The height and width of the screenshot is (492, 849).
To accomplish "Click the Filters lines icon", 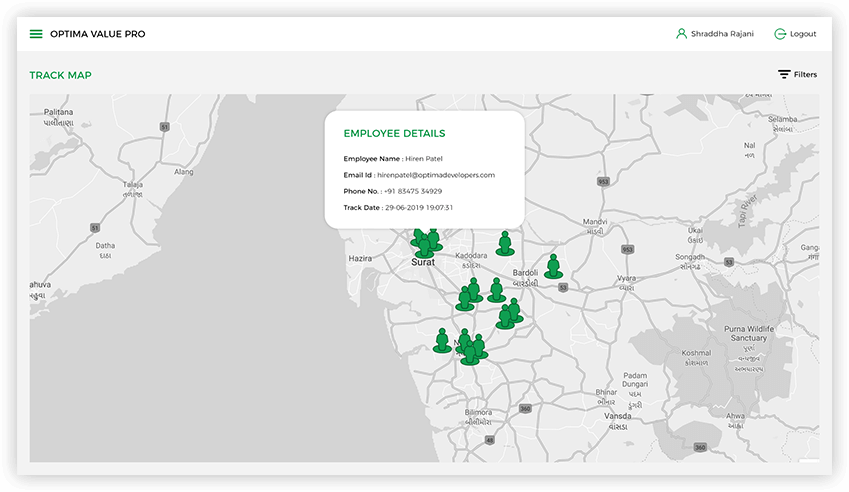I will coord(784,75).
